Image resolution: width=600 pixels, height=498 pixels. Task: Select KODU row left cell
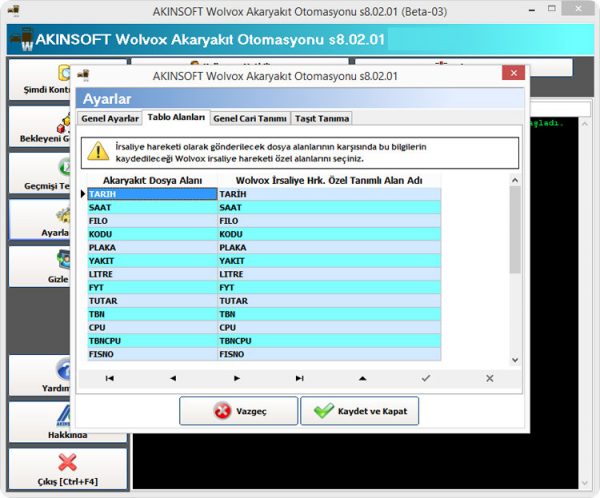point(152,234)
